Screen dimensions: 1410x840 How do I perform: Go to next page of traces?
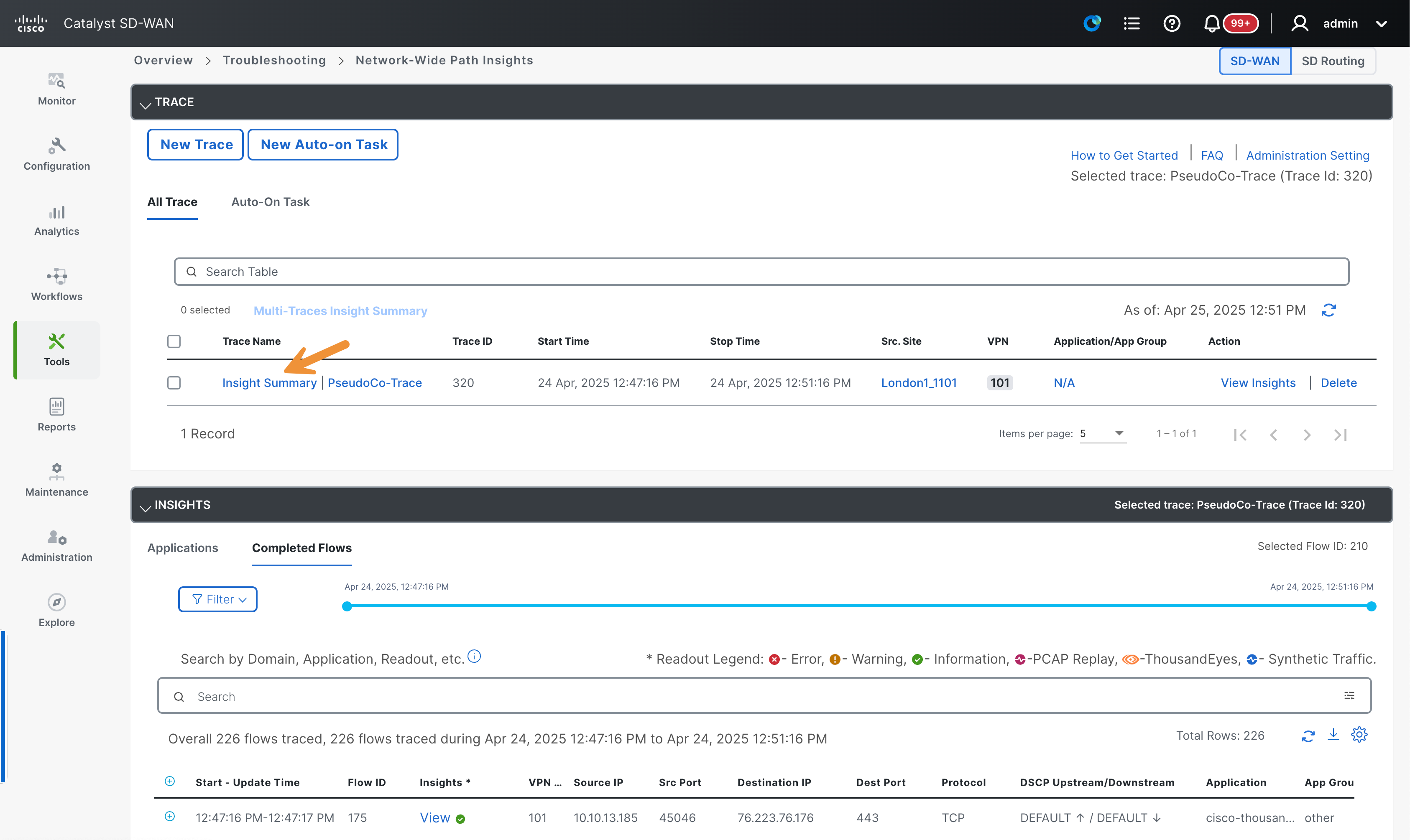[1307, 435]
